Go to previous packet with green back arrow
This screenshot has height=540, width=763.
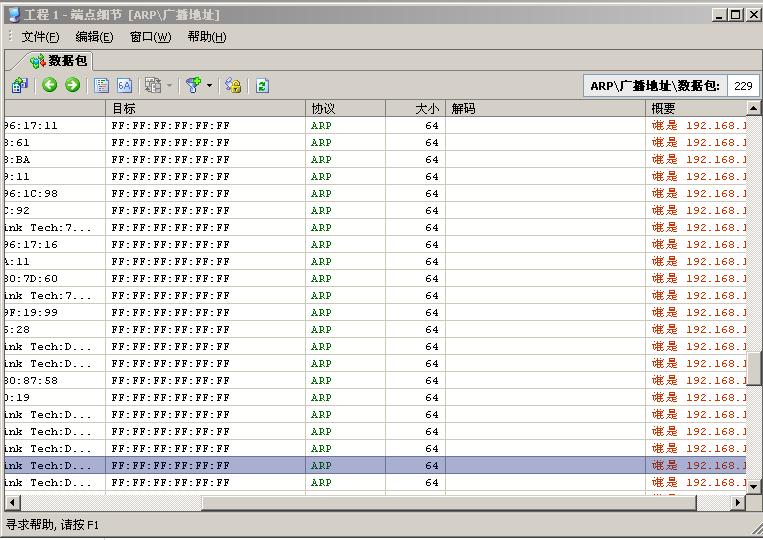click(x=50, y=86)
